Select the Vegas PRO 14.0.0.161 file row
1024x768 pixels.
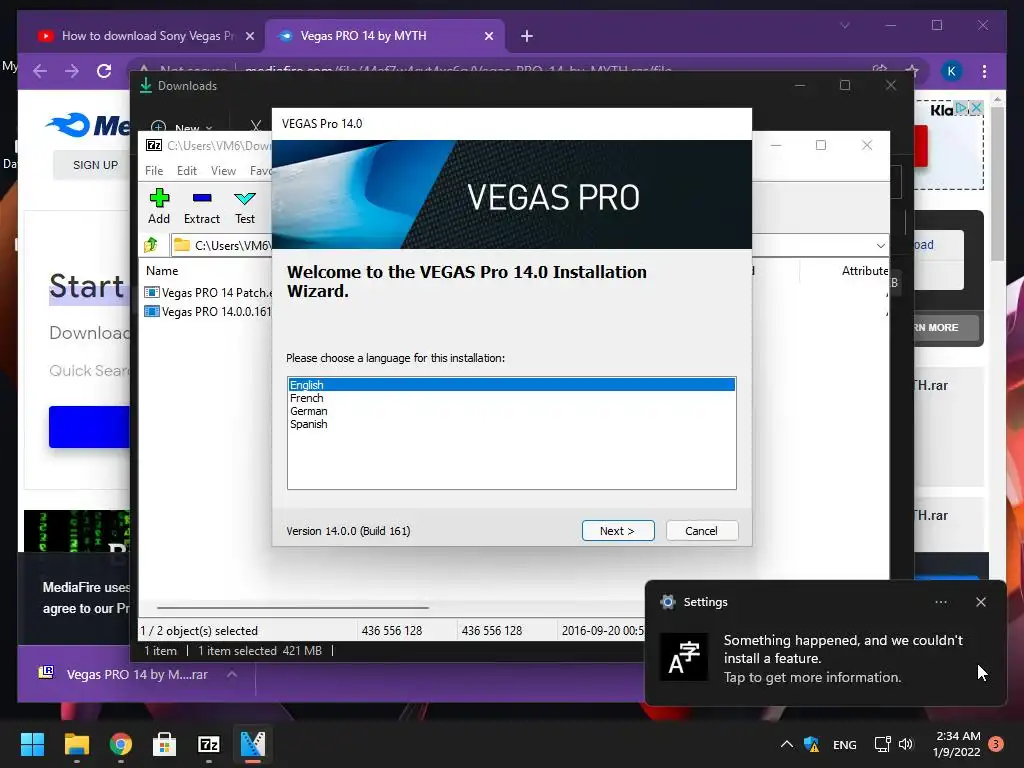208,312
